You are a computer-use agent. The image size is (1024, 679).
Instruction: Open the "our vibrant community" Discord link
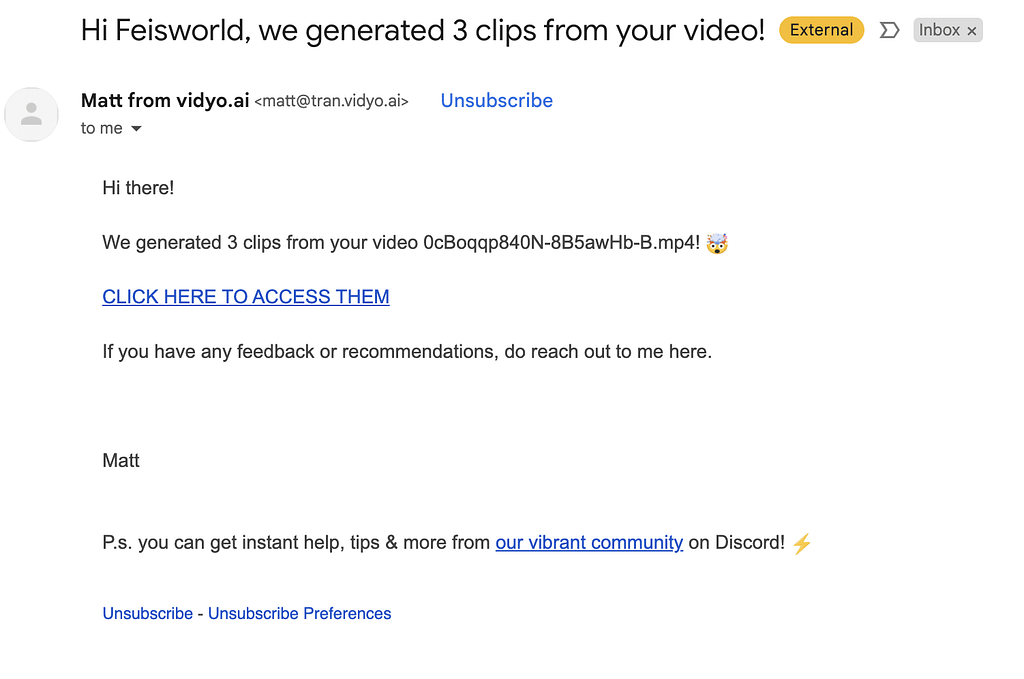click(589, 543)
